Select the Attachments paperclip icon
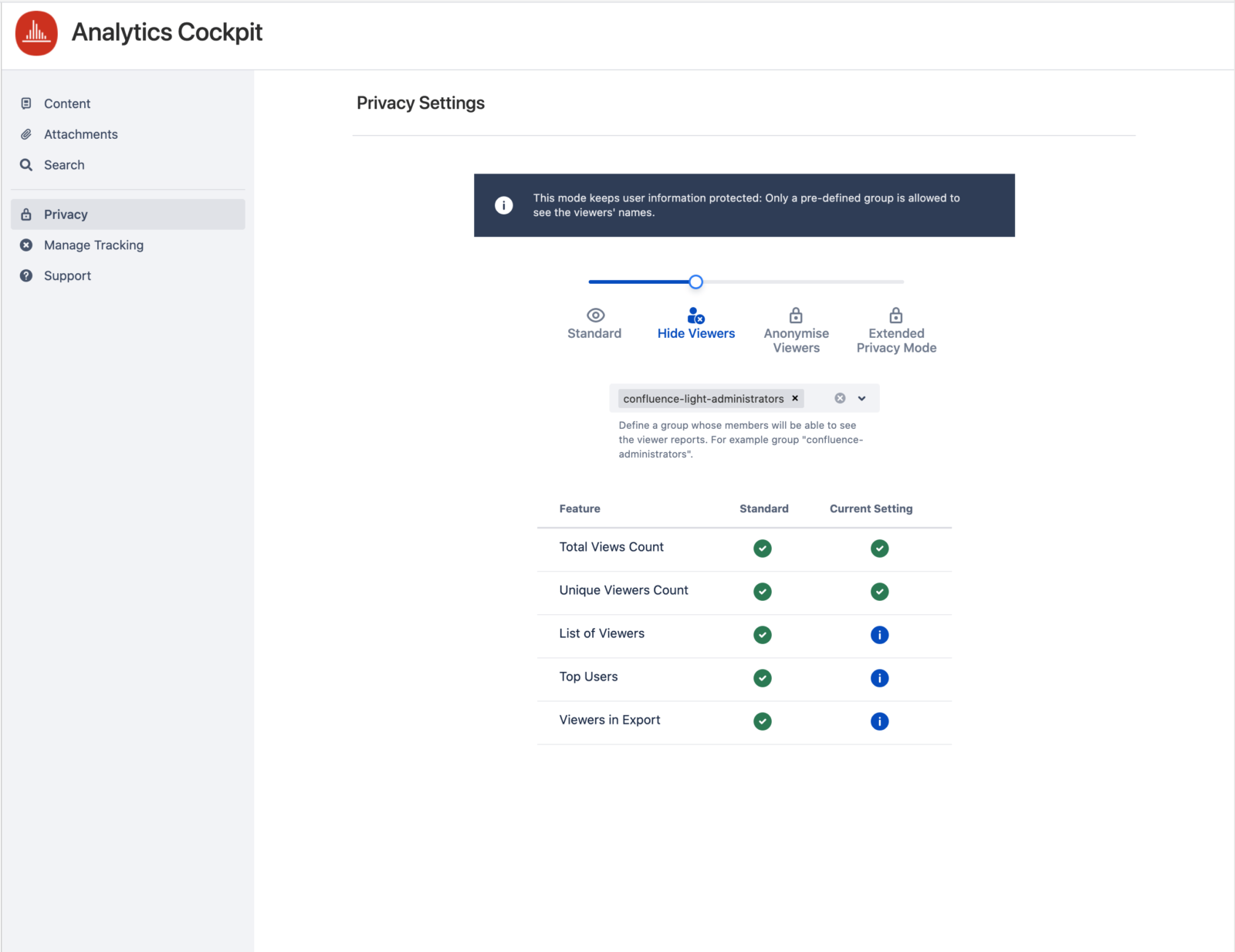 click(x=27, y=133)
